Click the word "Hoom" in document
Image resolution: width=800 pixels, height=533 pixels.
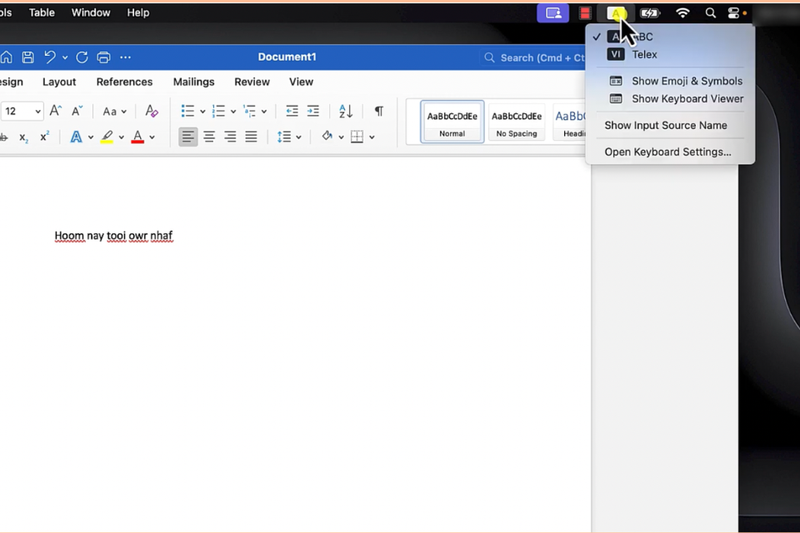click(69, 236)
